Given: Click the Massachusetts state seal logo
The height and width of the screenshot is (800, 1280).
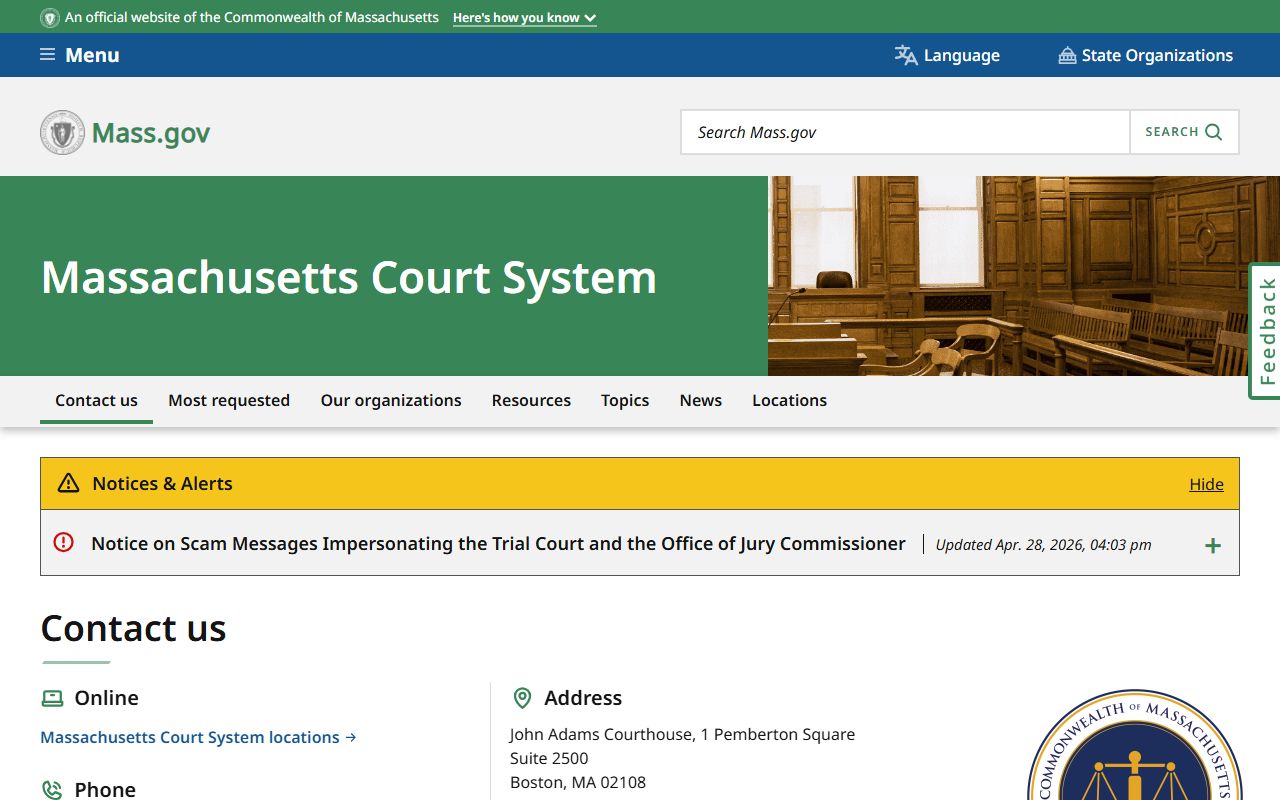Looking at the screenshot, I should (62, 132).
